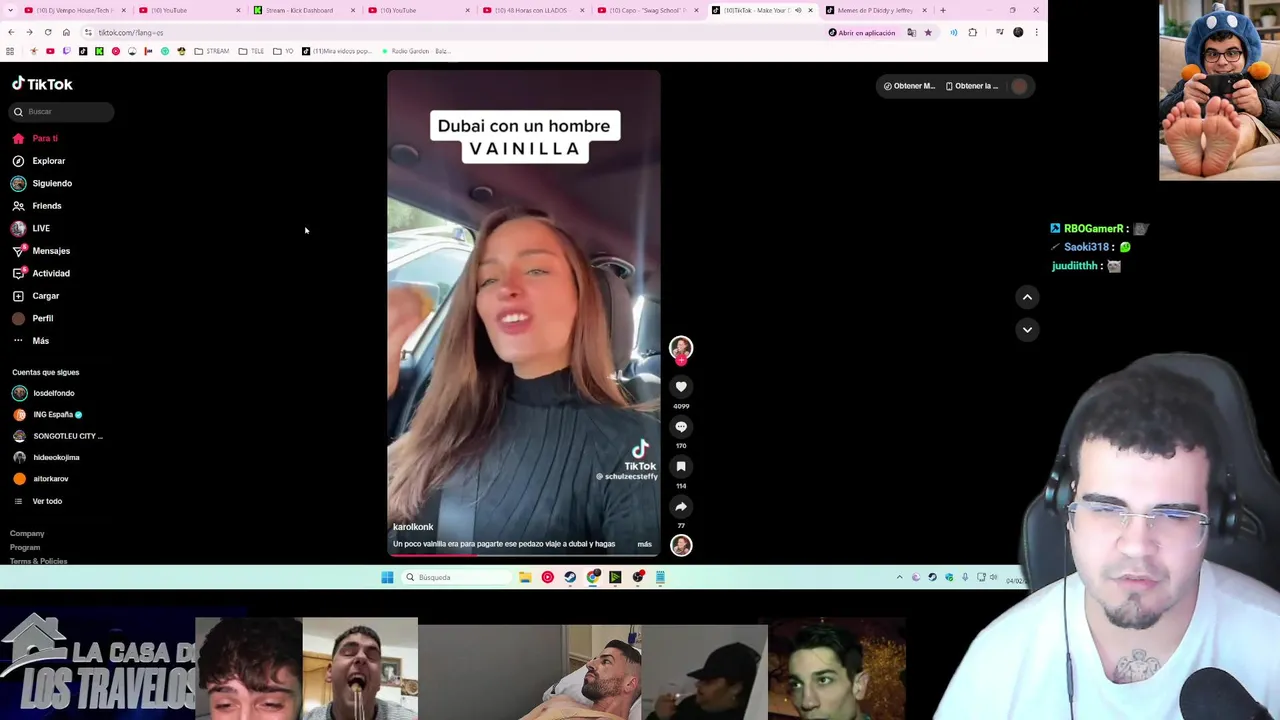Click the Obtener monedas button
Screen dimensions: 1280x720
(909, 86)
